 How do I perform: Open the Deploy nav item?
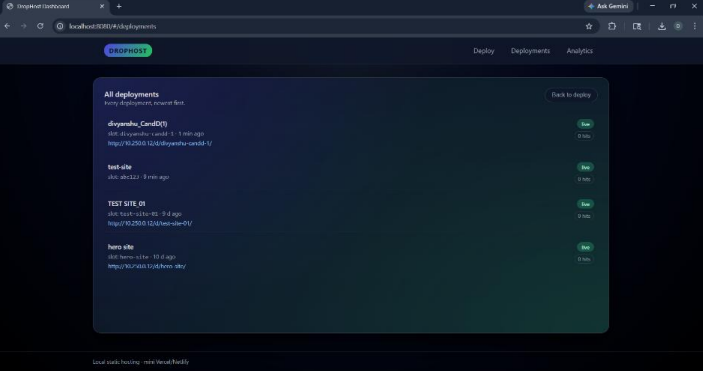pos(484,51)
